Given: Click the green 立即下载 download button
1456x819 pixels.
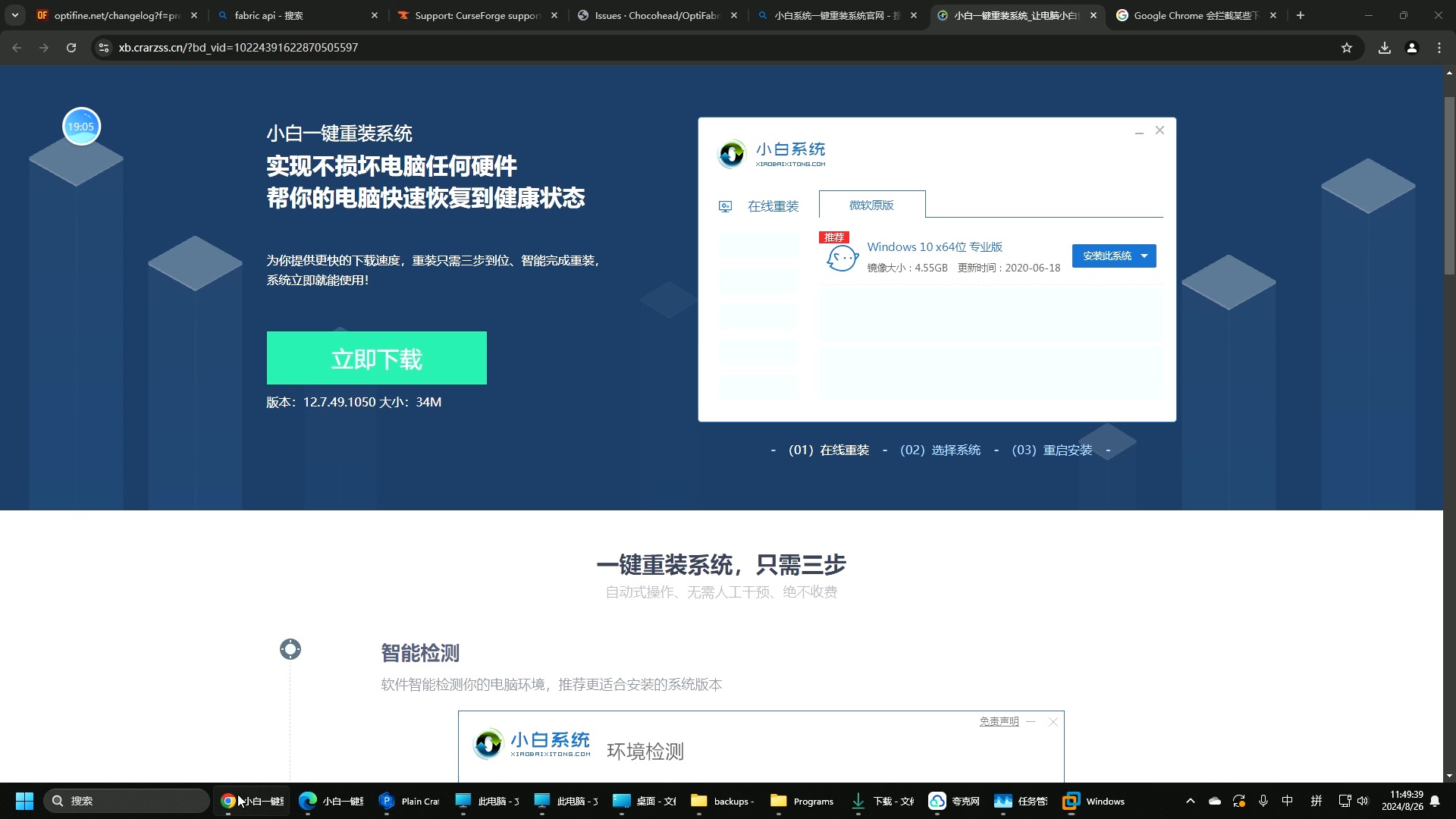Looking at the screenshot, I should pos(376,358).
